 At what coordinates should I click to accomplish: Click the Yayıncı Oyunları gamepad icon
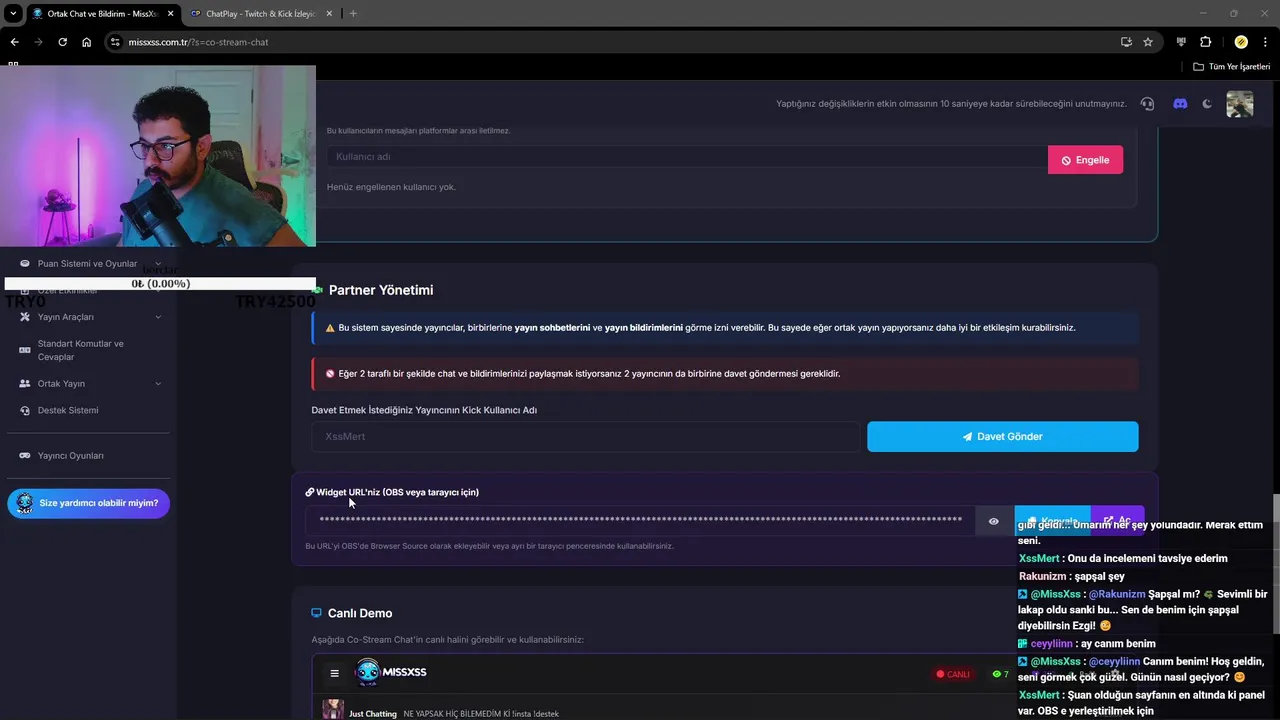coord(26,455)
